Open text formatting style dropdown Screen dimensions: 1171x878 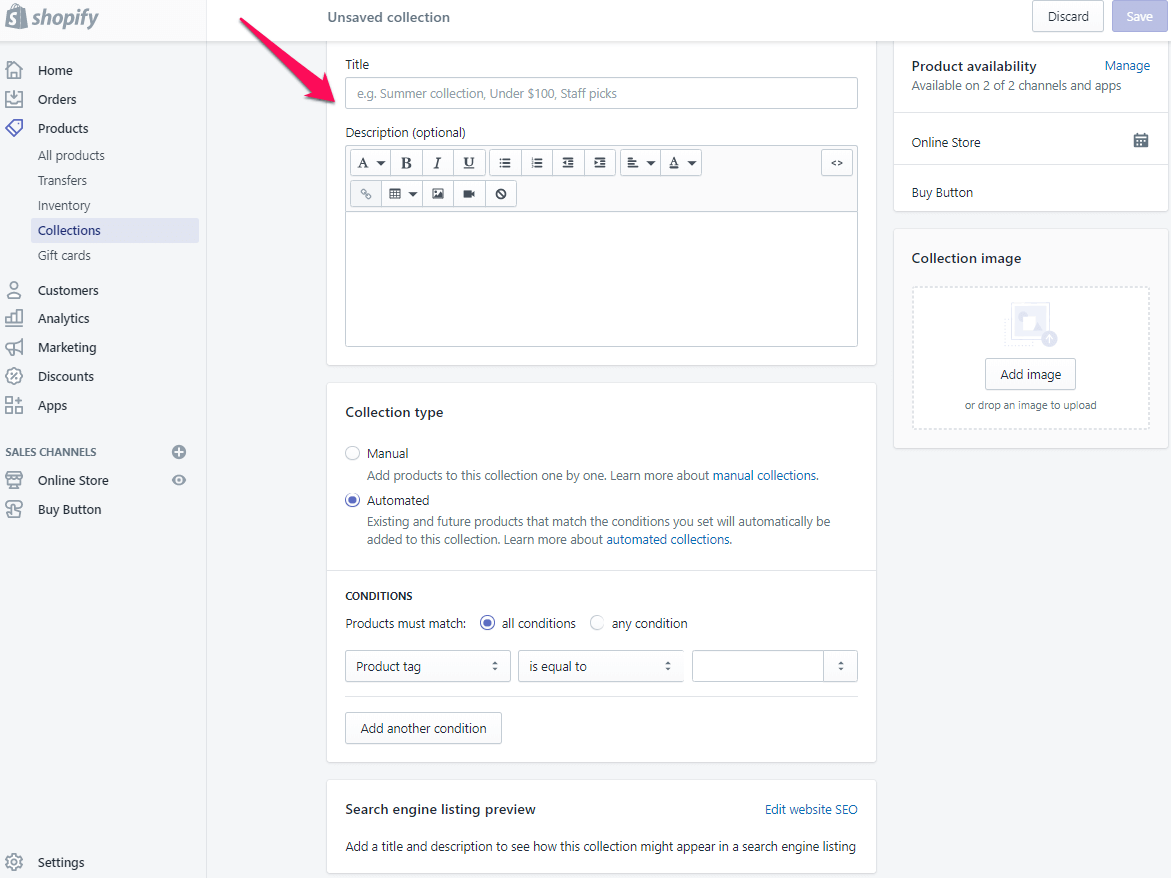tap(370, 163)
